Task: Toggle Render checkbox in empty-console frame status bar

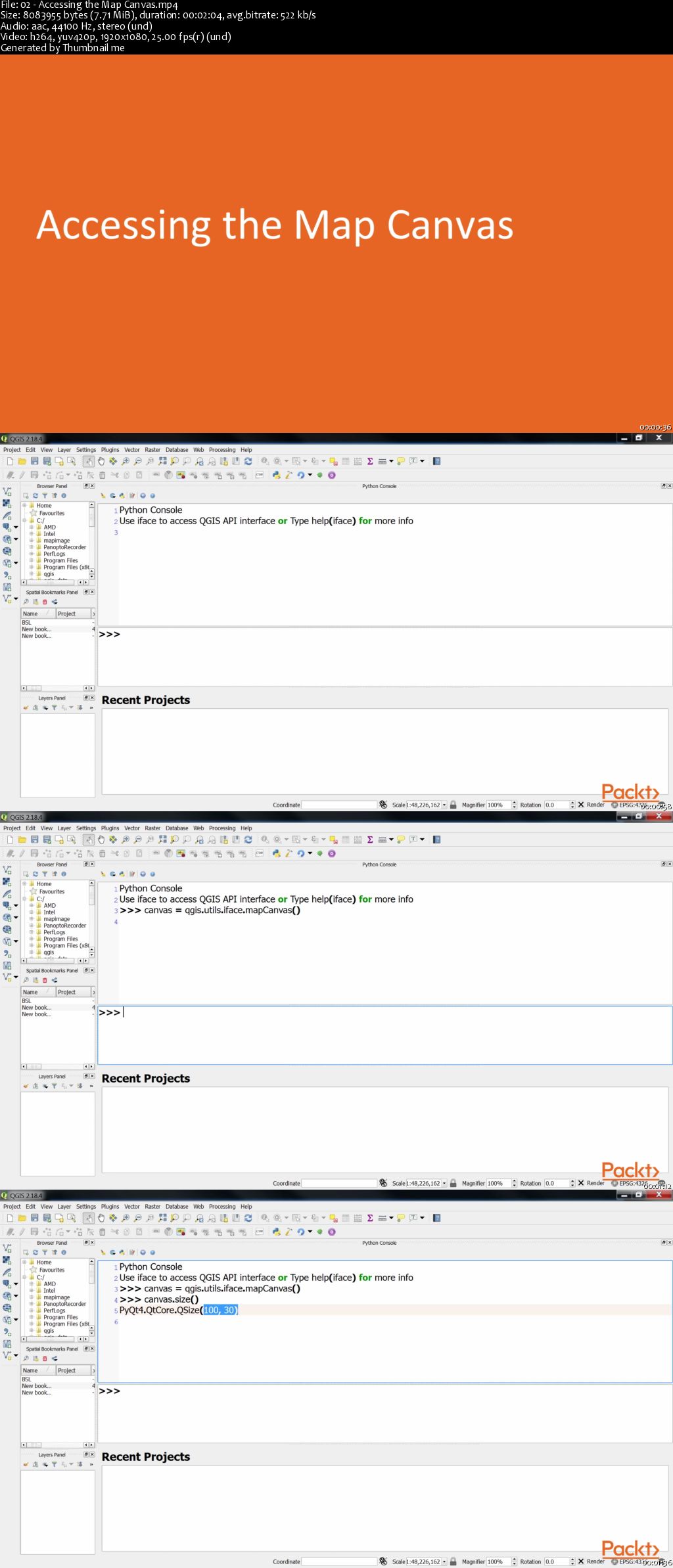Action: (x=581, y=805)
